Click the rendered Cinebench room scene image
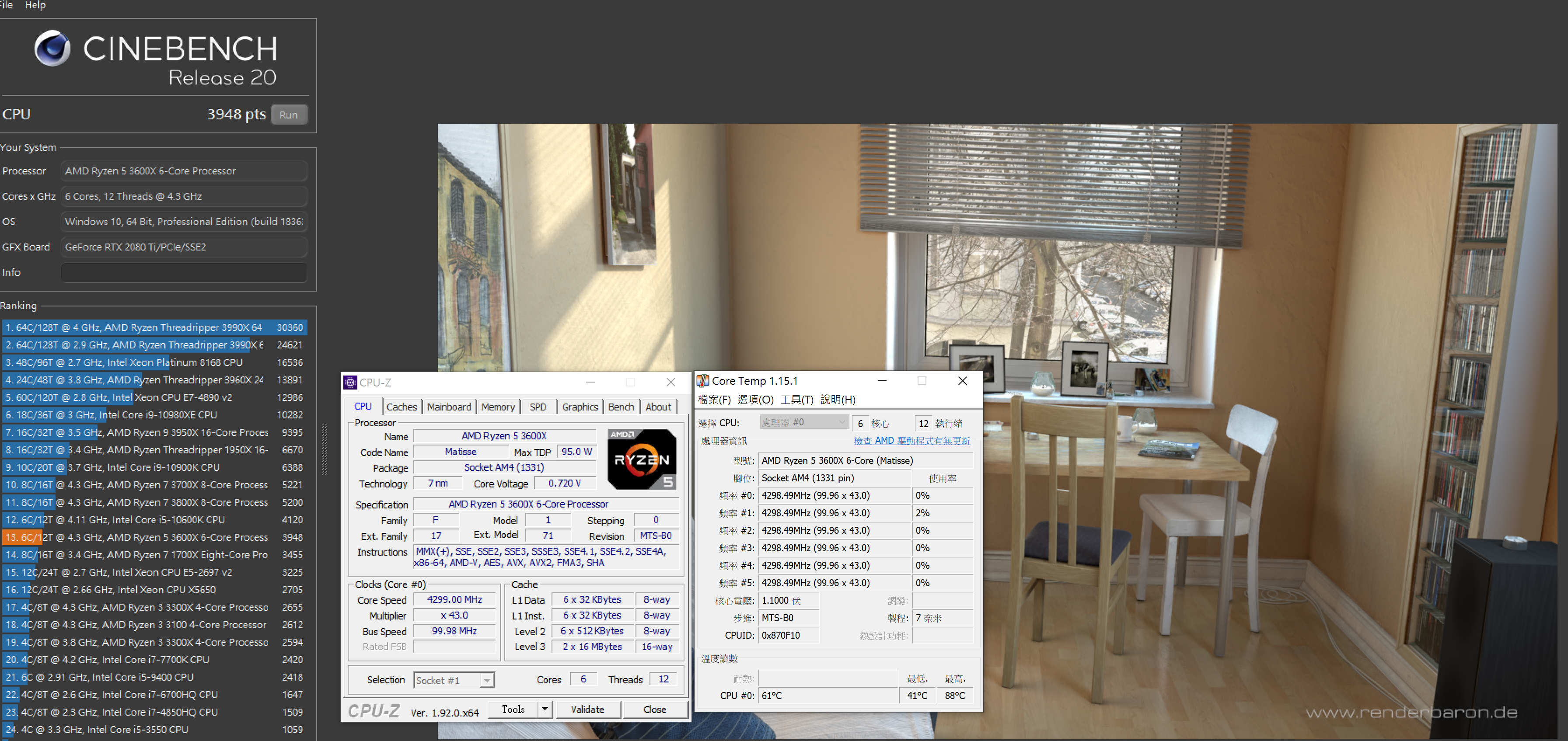Image resolution: width=1568 pixels, height=741 pixels. pos(997,431)
